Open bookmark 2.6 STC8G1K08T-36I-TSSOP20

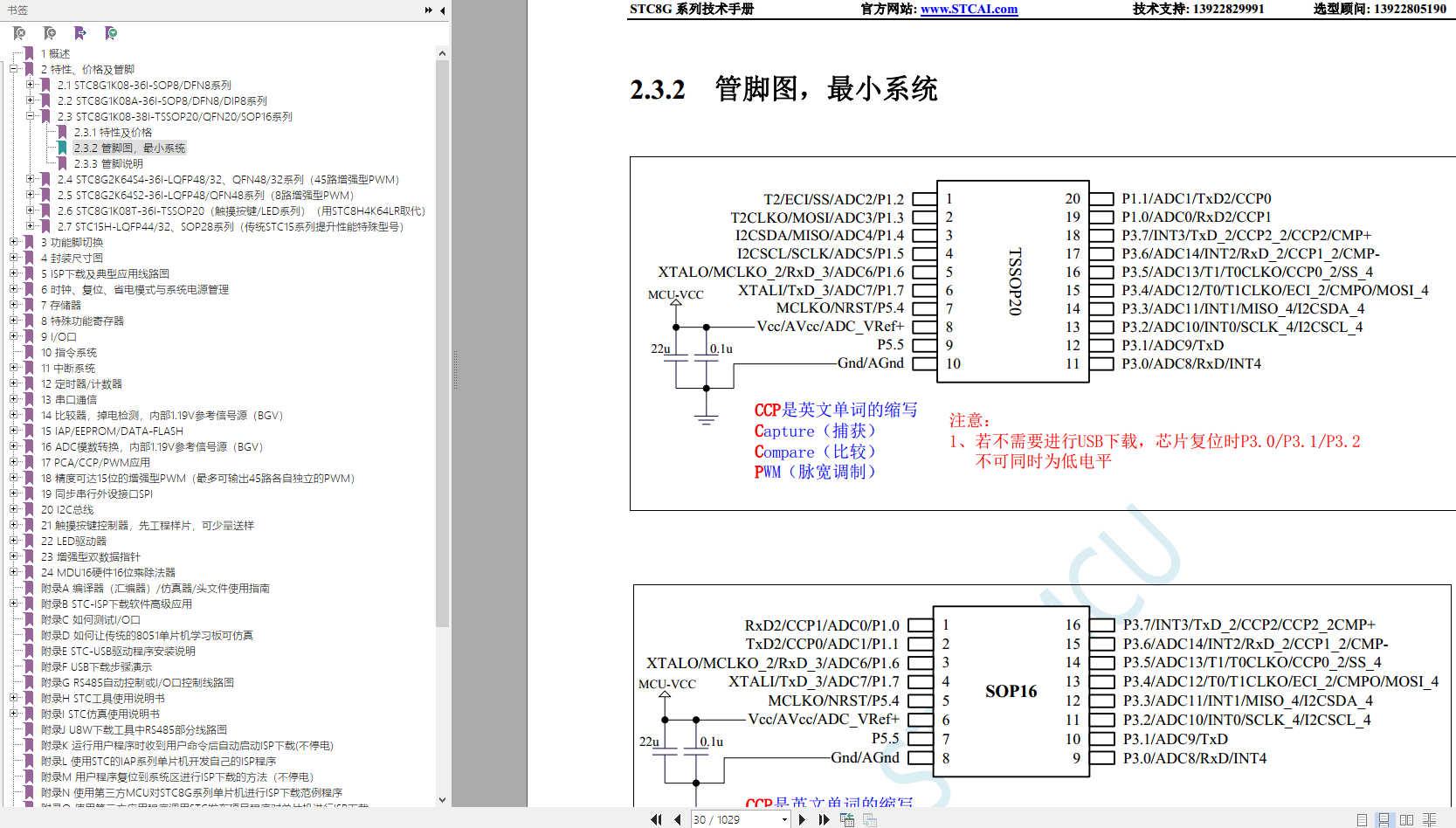241,210
